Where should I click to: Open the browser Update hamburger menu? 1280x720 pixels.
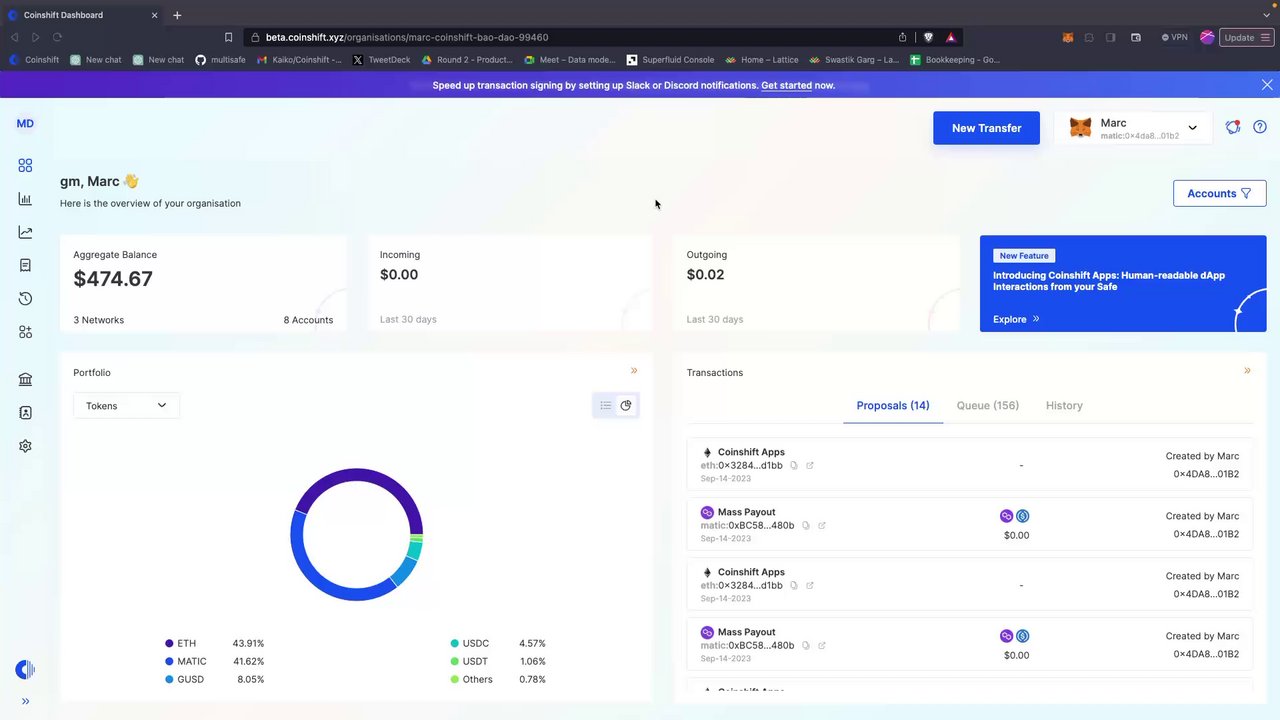(x=1247, y=37)
